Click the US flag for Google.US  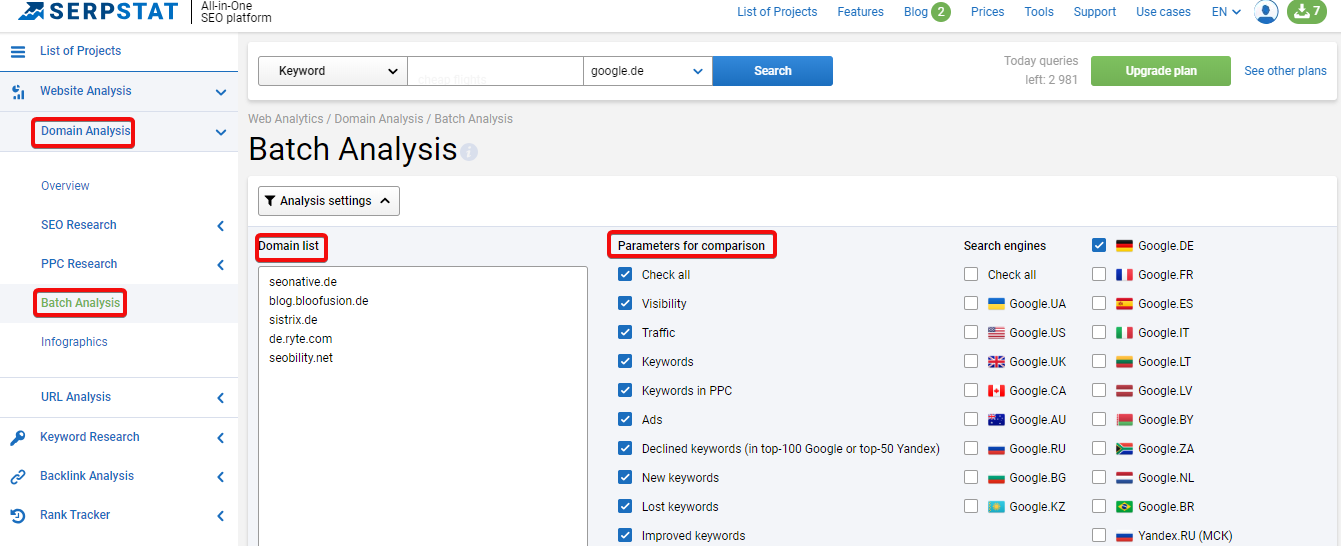coord(996,333)
